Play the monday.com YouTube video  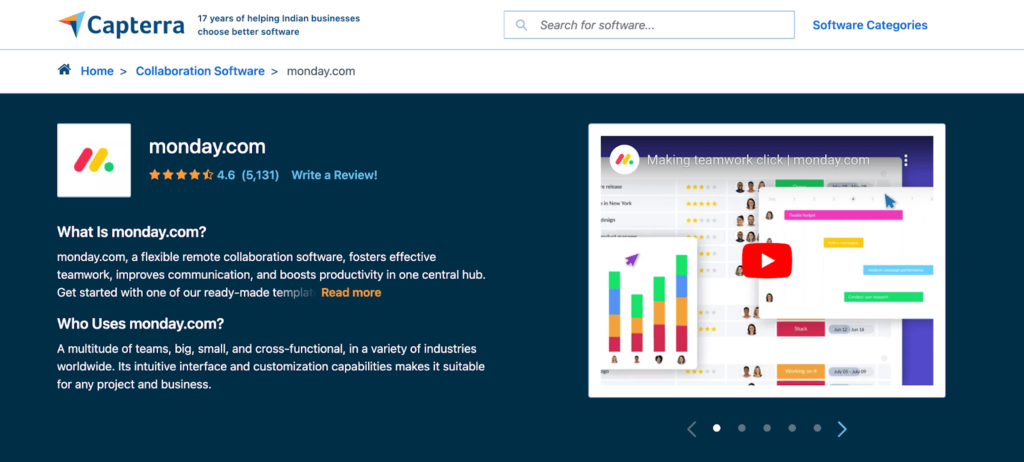coord(767,260)
